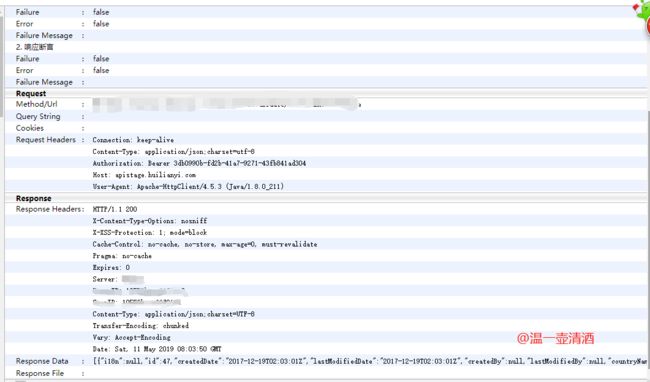Viewport: 650px width, 382px height.
Task: Select the Server header line
Action: pos(118,279)
